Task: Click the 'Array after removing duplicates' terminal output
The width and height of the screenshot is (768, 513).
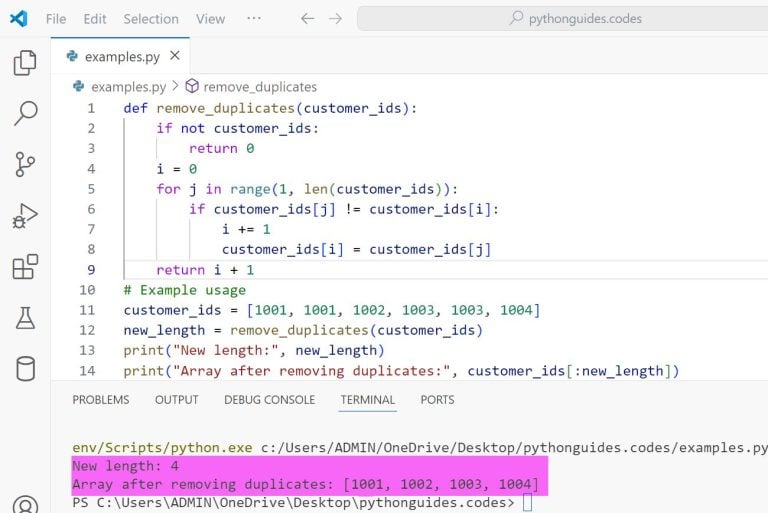Action: (x=305, y=484)
